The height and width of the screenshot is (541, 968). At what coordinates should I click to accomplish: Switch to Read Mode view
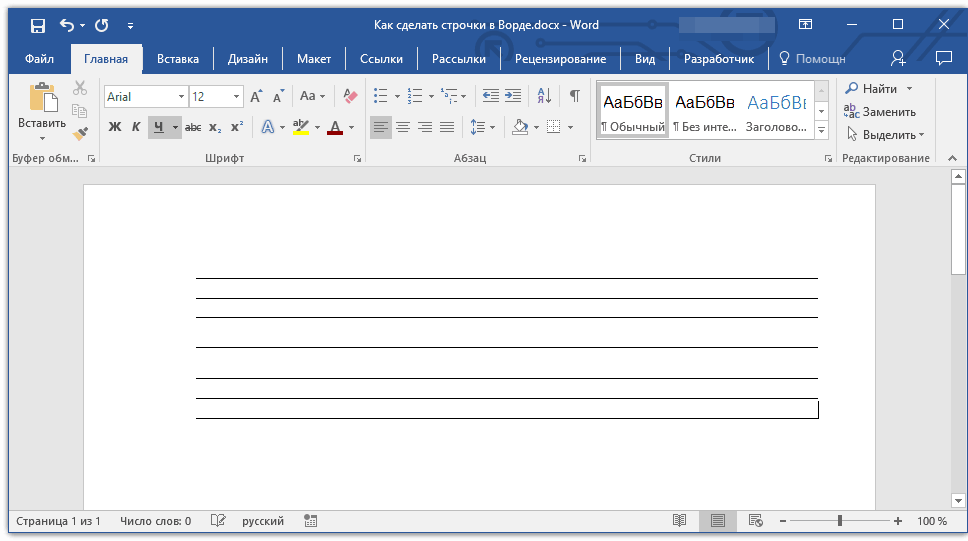(x=679, y=521)
